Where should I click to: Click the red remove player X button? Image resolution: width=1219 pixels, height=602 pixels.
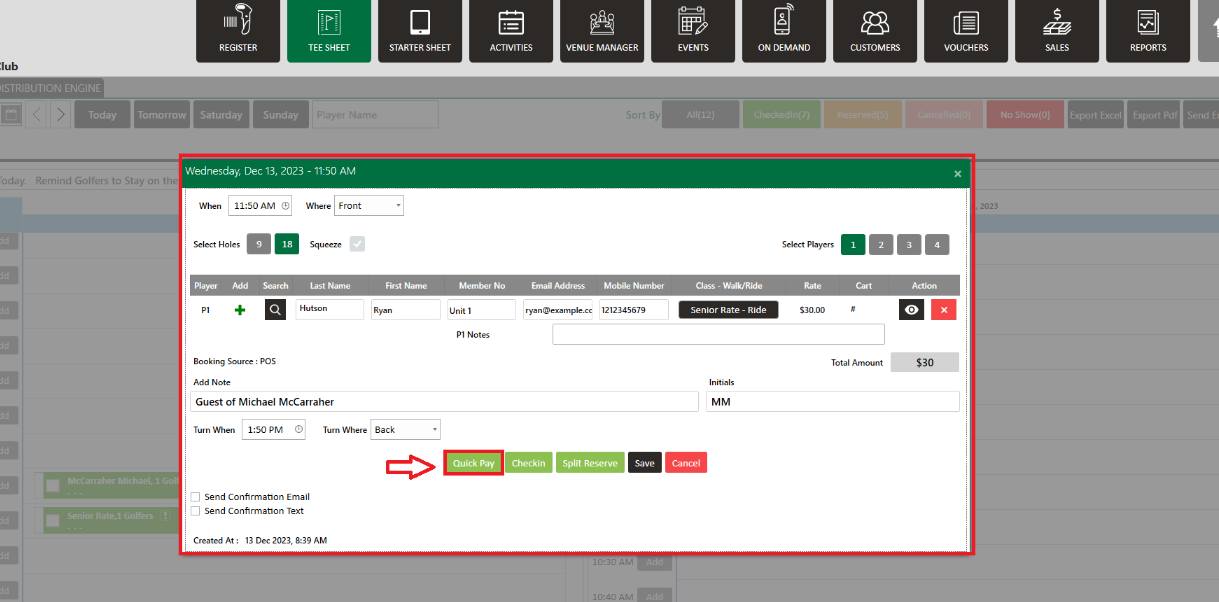click(943, 310)
